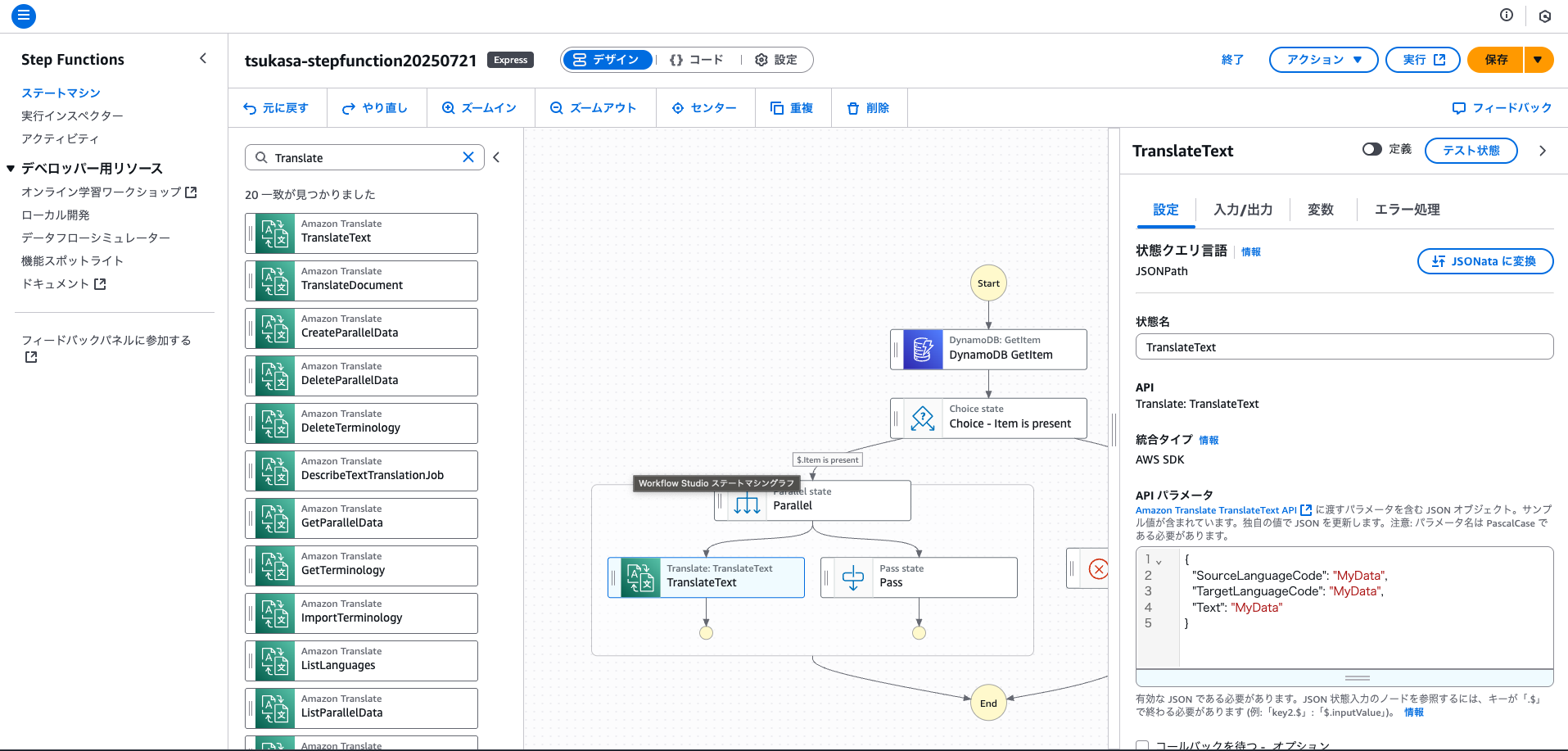1568x751 pixels.
Task: Switch to the デザイン mode tab
Action: click(x=607, y=60)
